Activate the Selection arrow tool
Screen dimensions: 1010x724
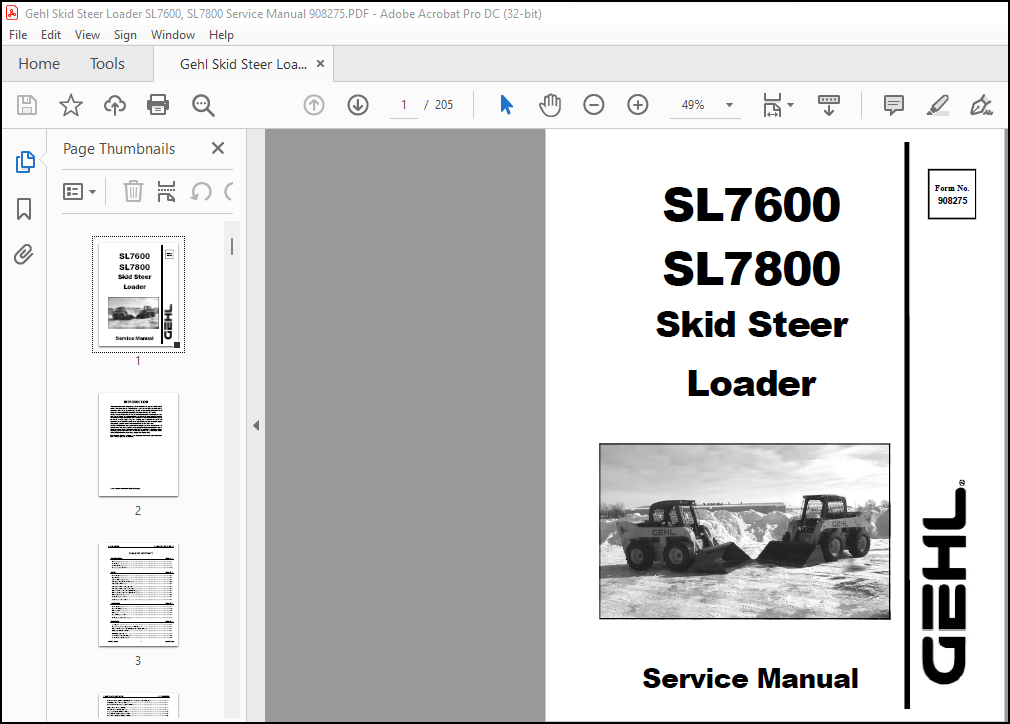click(506, 105)
